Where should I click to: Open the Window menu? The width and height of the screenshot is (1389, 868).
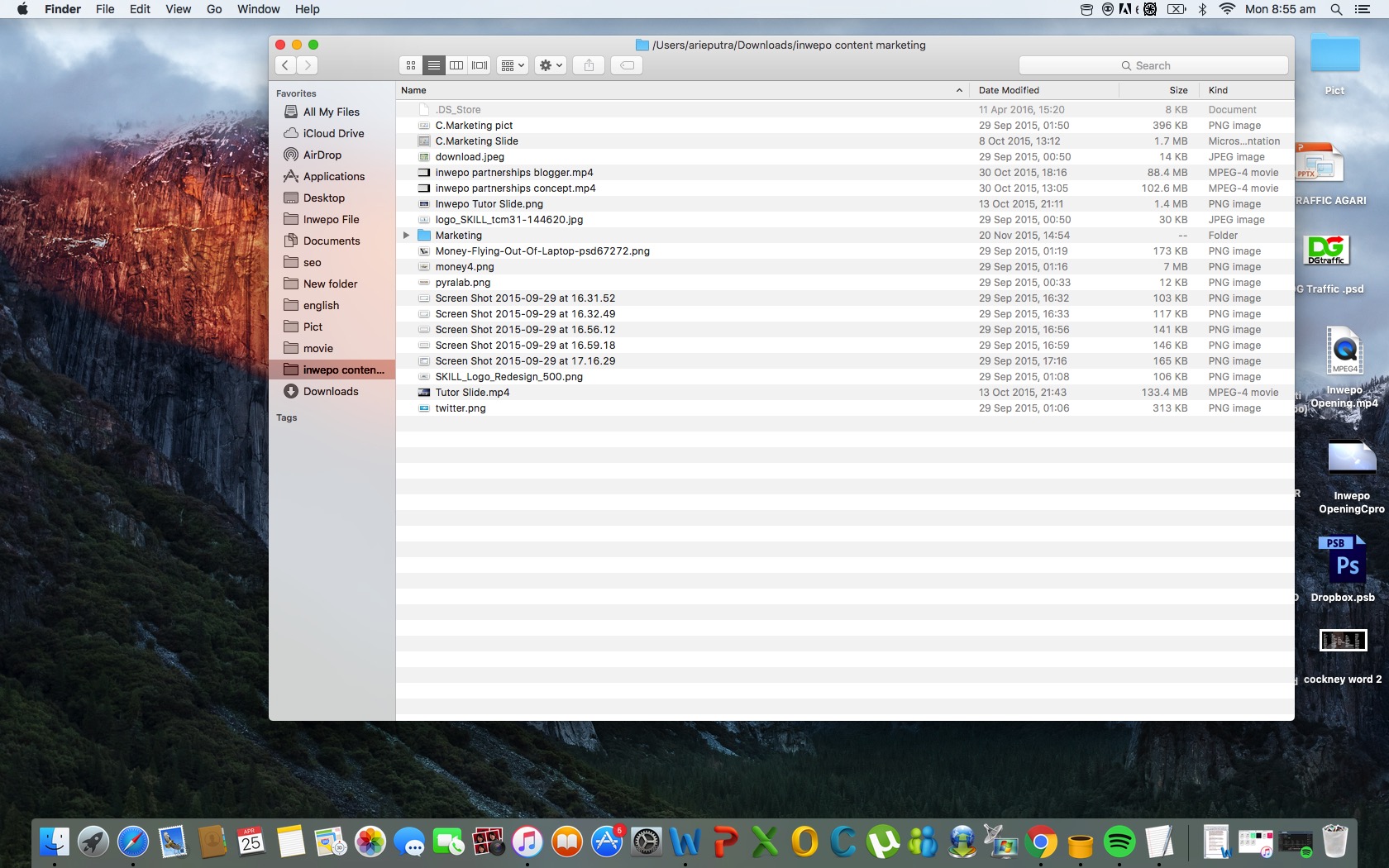click(258, 9)
